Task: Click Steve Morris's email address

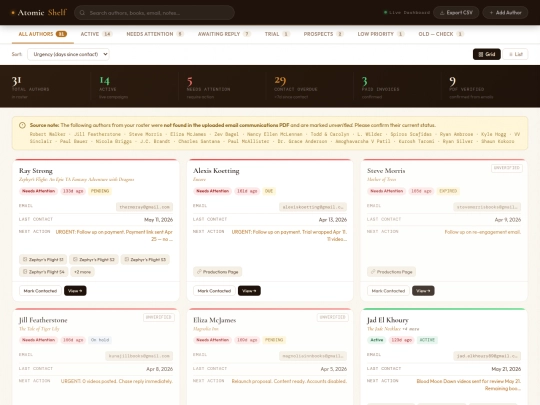Action: [487, 207]
